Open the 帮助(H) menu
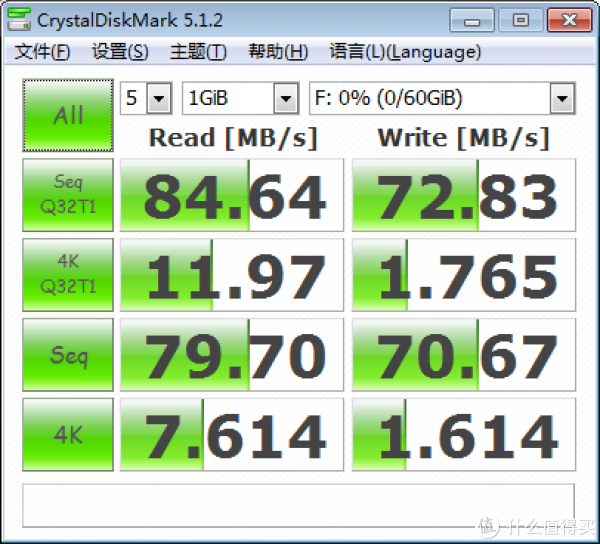The height and width of the screenshot is (544, 600). [x=278, y=52]
